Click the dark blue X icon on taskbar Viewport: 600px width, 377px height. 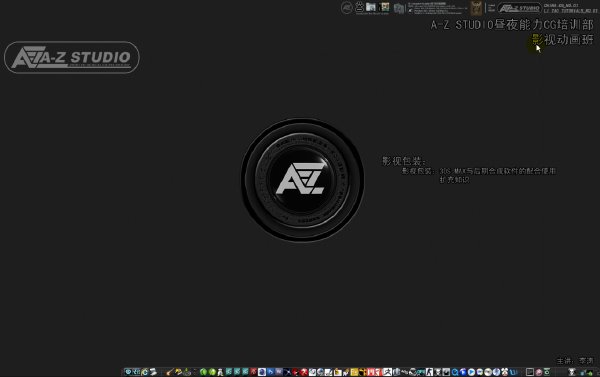[x=287, y=372]
